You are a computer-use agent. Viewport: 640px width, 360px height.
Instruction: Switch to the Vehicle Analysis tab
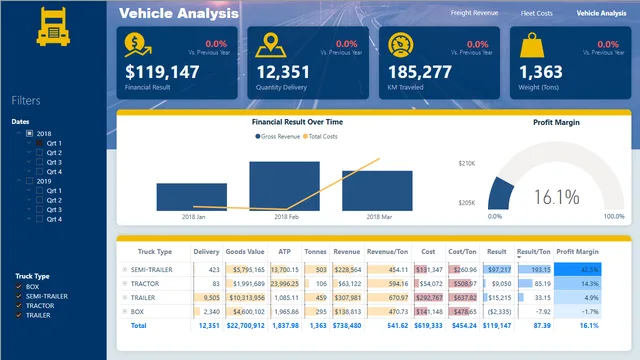point(601,13)
